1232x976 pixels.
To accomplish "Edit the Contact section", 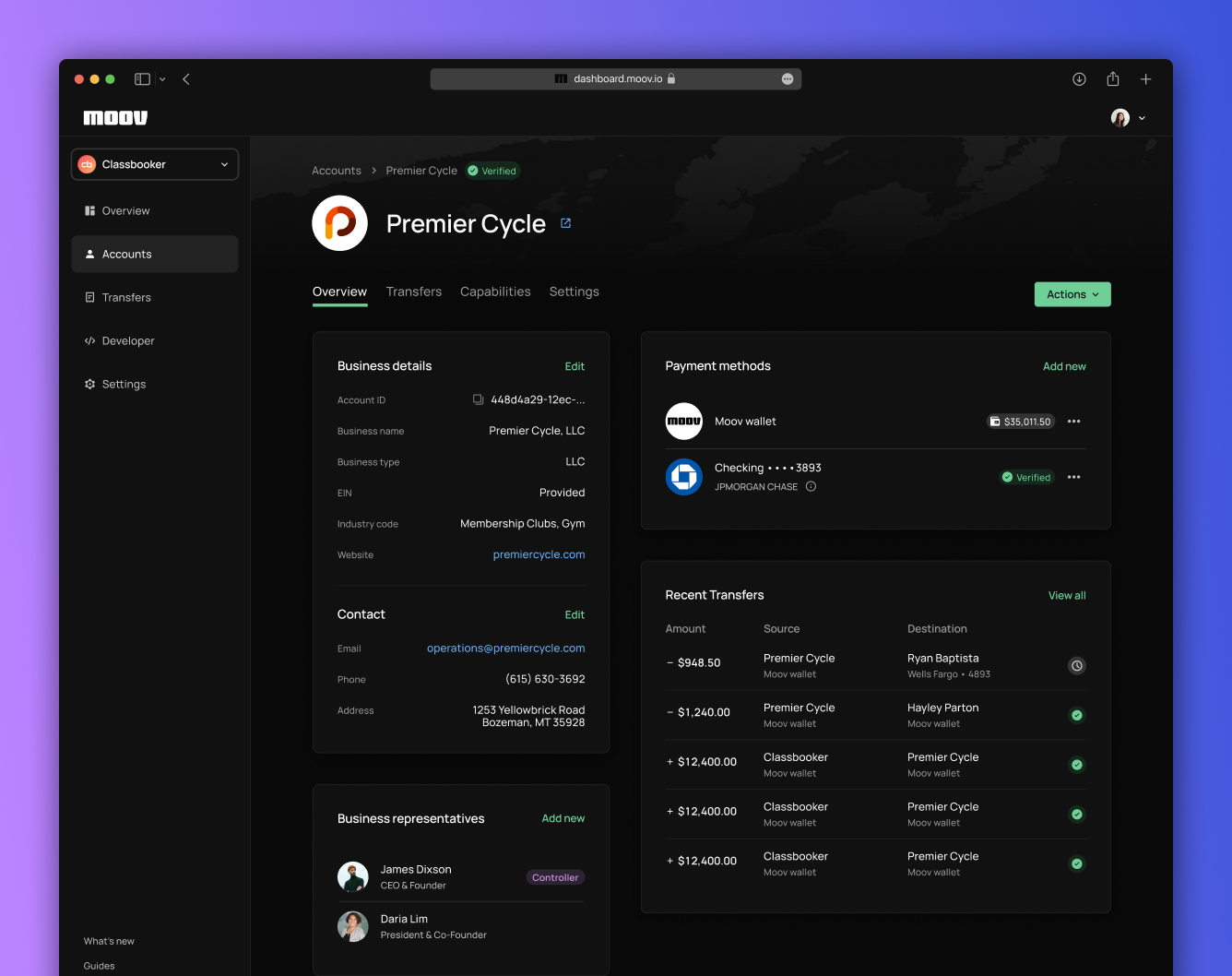I will click(575, 614).
